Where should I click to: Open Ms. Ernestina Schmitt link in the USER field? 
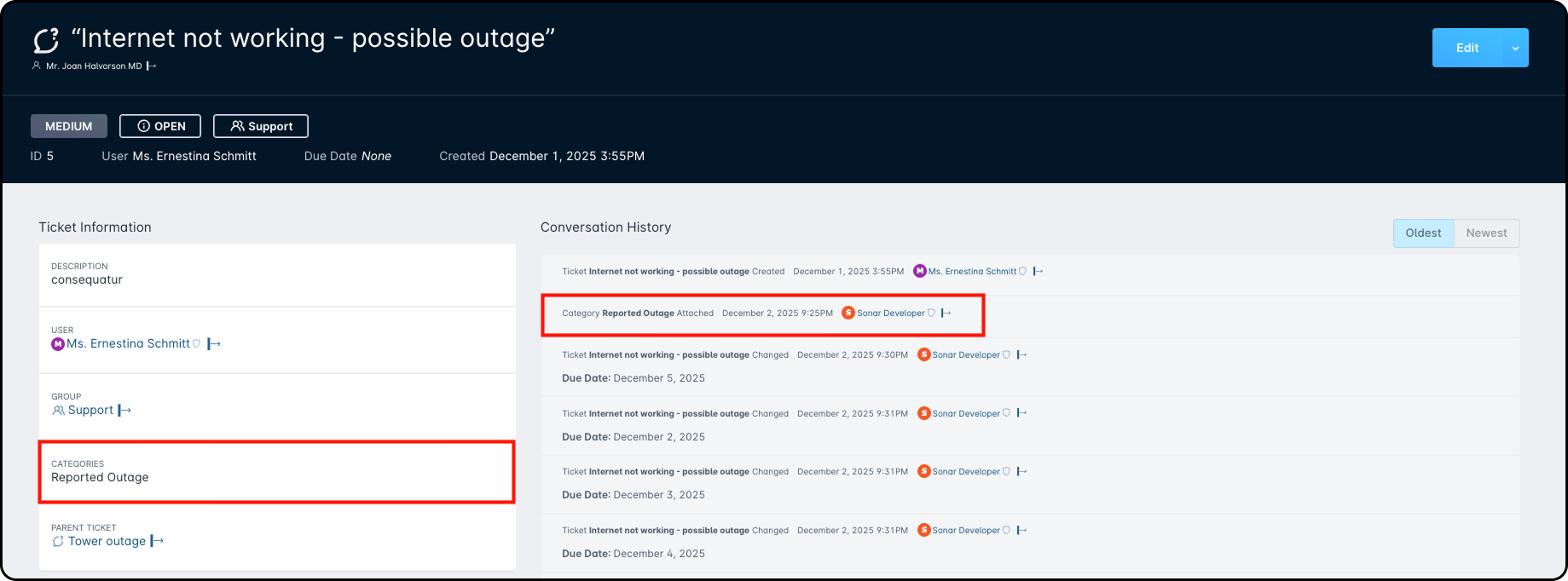tap(128, 343)
